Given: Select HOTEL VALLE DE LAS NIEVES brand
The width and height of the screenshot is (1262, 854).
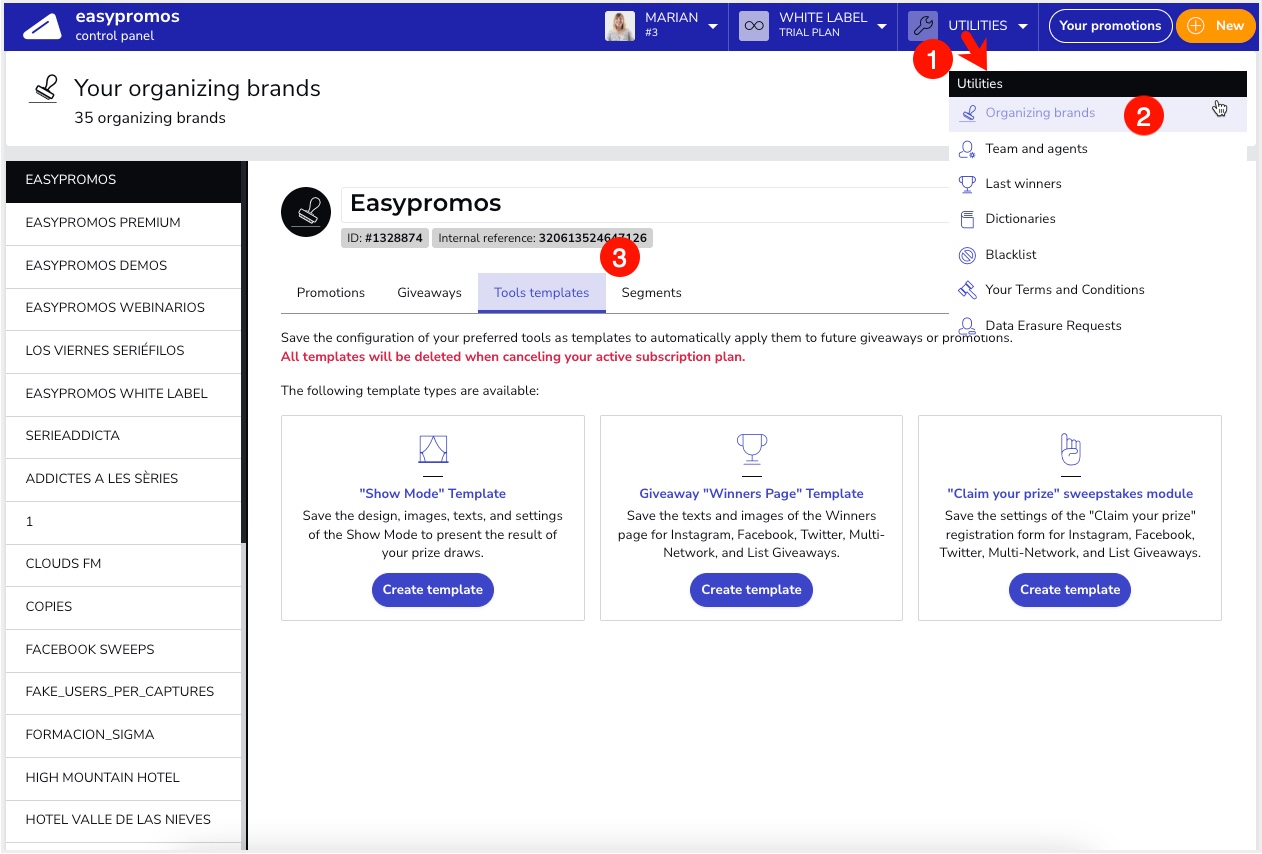Looking at the screenshot, I should click(x=123, y=820).
